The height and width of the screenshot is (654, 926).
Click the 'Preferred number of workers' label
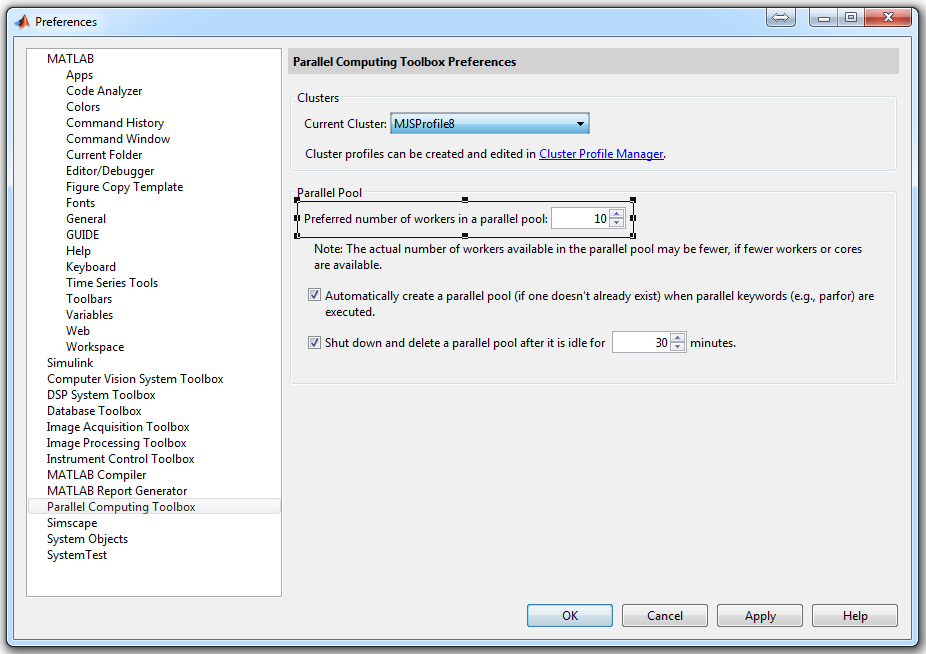[426, 219]
